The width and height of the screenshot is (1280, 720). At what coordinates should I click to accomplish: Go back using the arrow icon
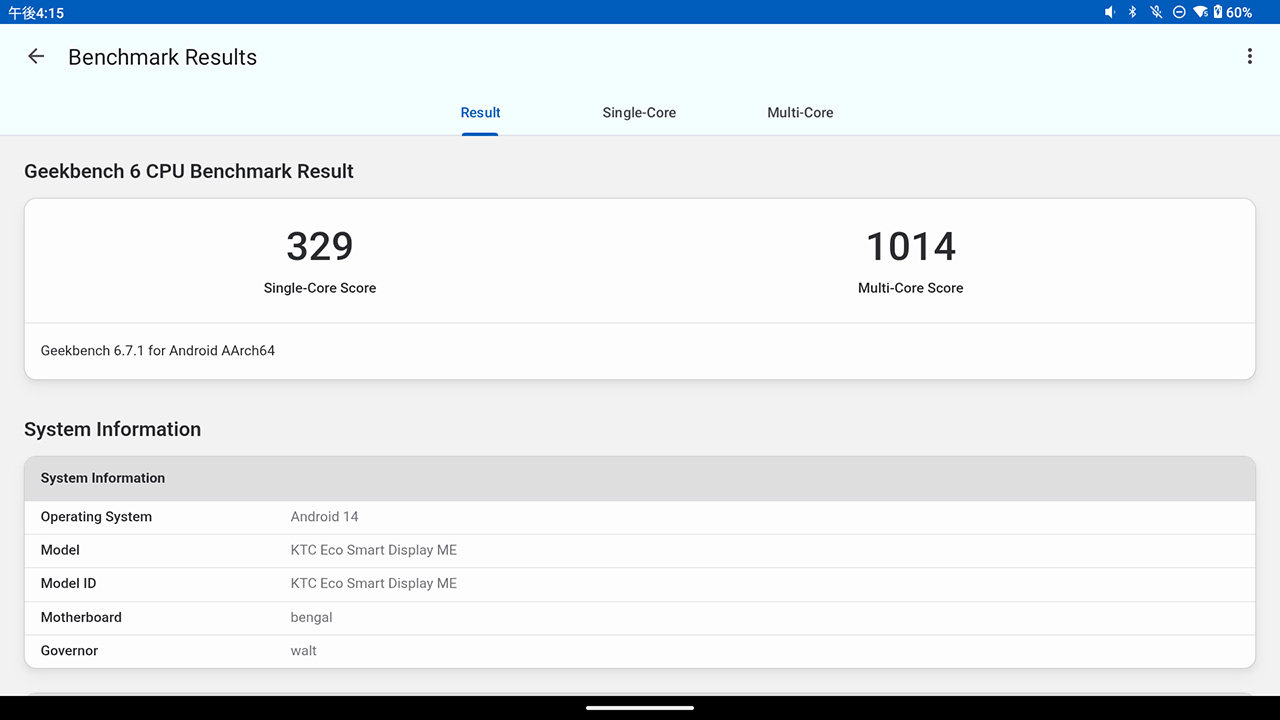click(36, 57)
